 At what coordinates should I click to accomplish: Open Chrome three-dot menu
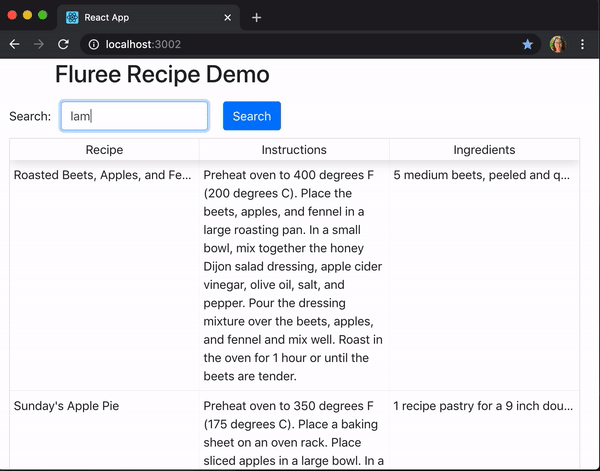(x=582, y=44)
